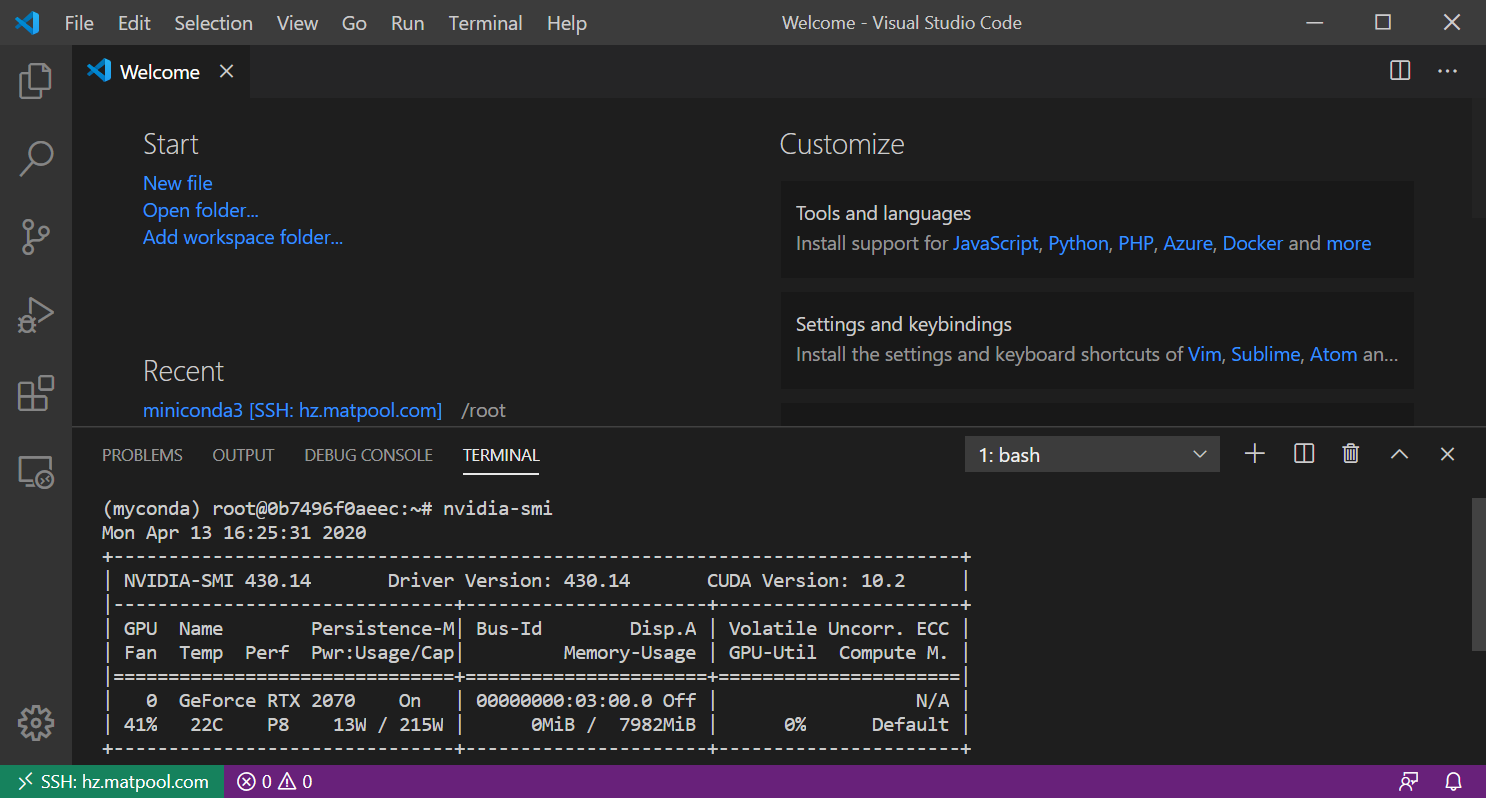Switch to the DEBUG CONSOLE tab

coord(368,455)
